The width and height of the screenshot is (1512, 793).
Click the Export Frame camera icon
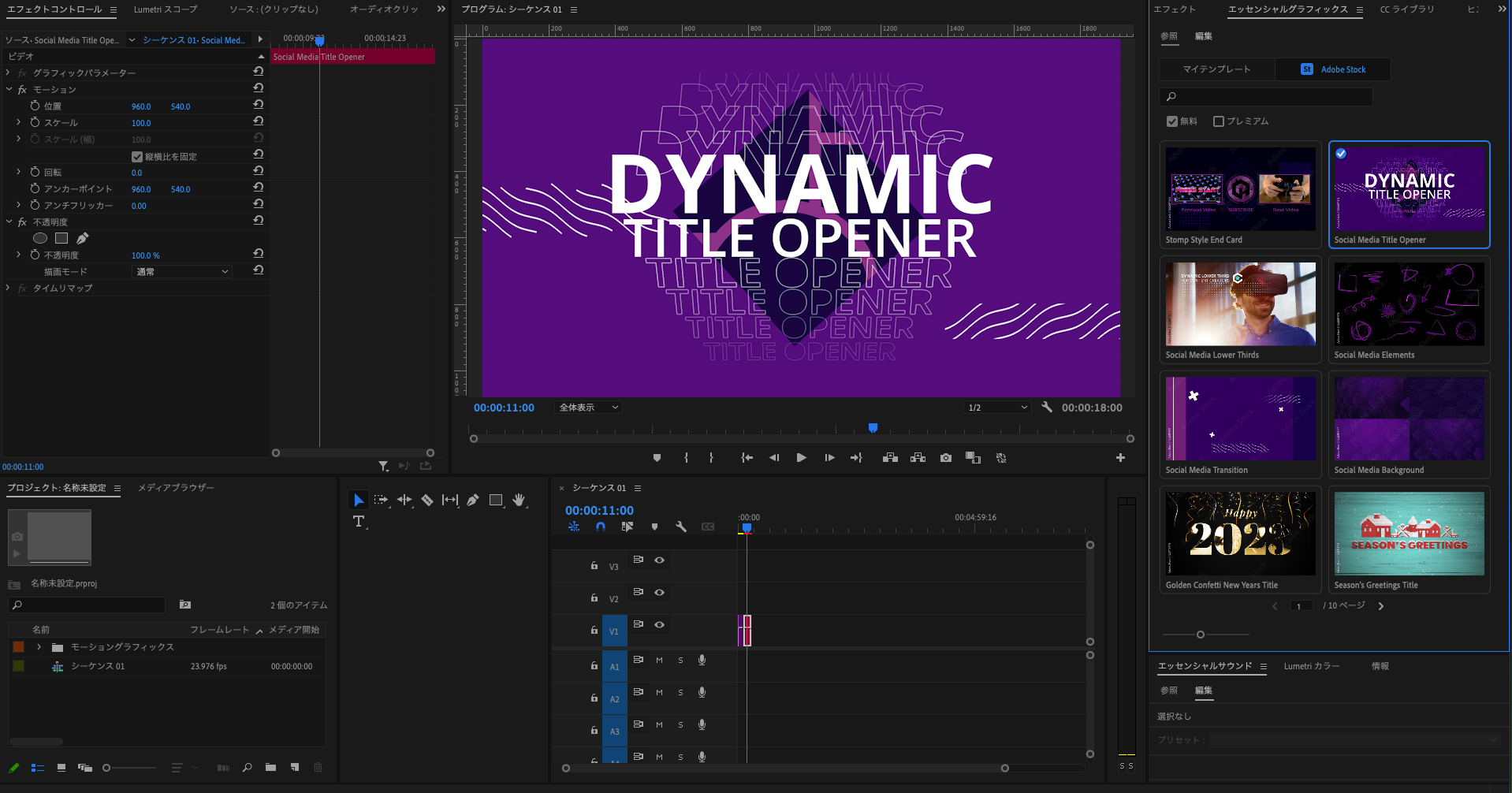(x=946, y=458)
